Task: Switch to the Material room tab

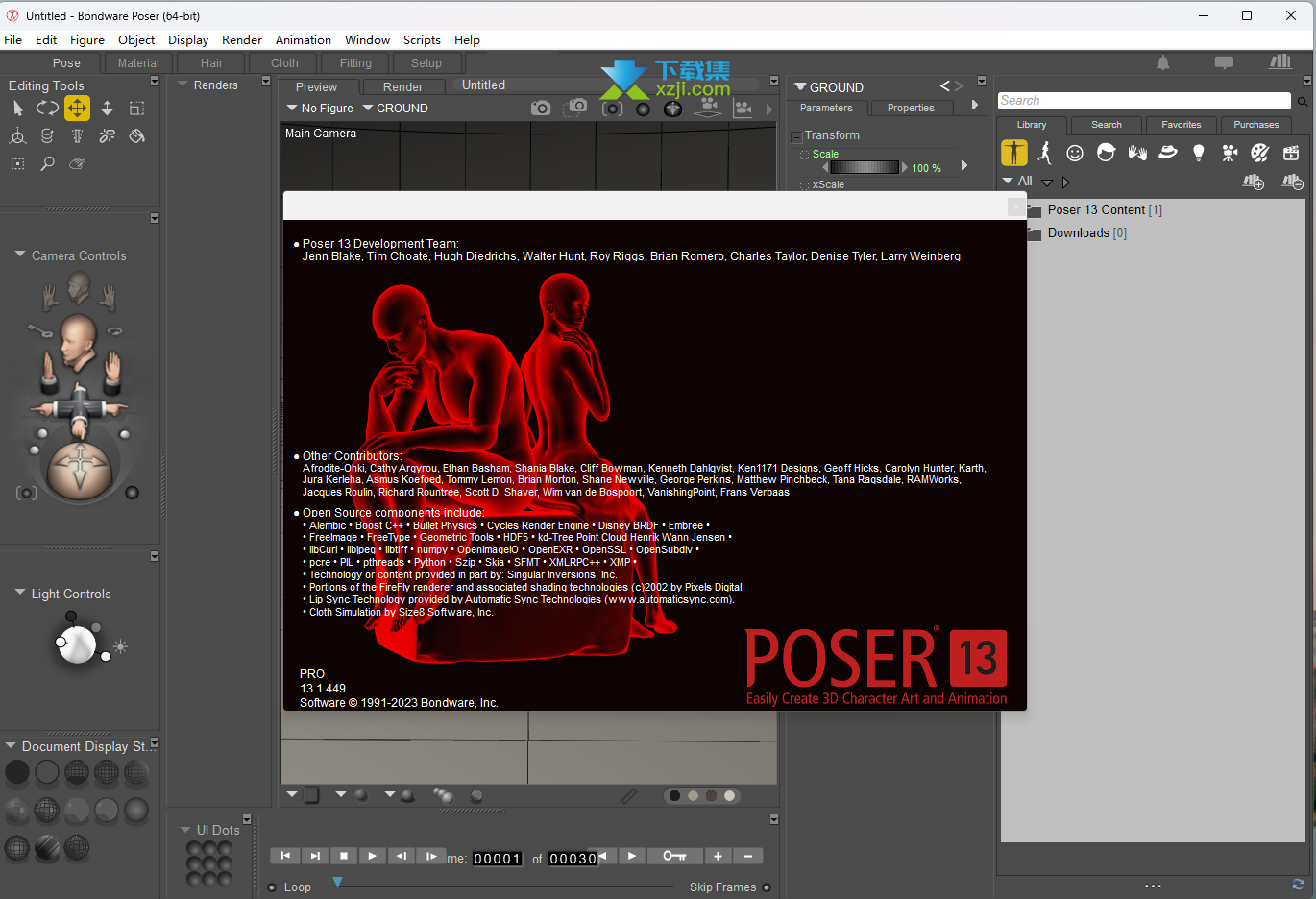Action: pos(138,63)
